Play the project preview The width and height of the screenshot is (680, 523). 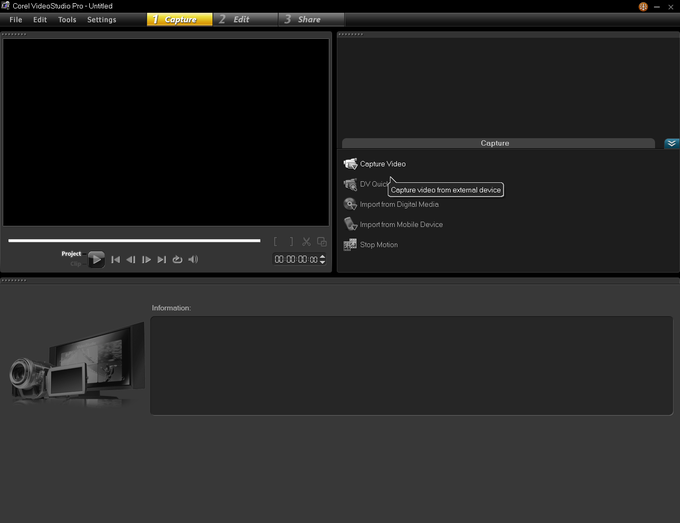pos(96,259)
